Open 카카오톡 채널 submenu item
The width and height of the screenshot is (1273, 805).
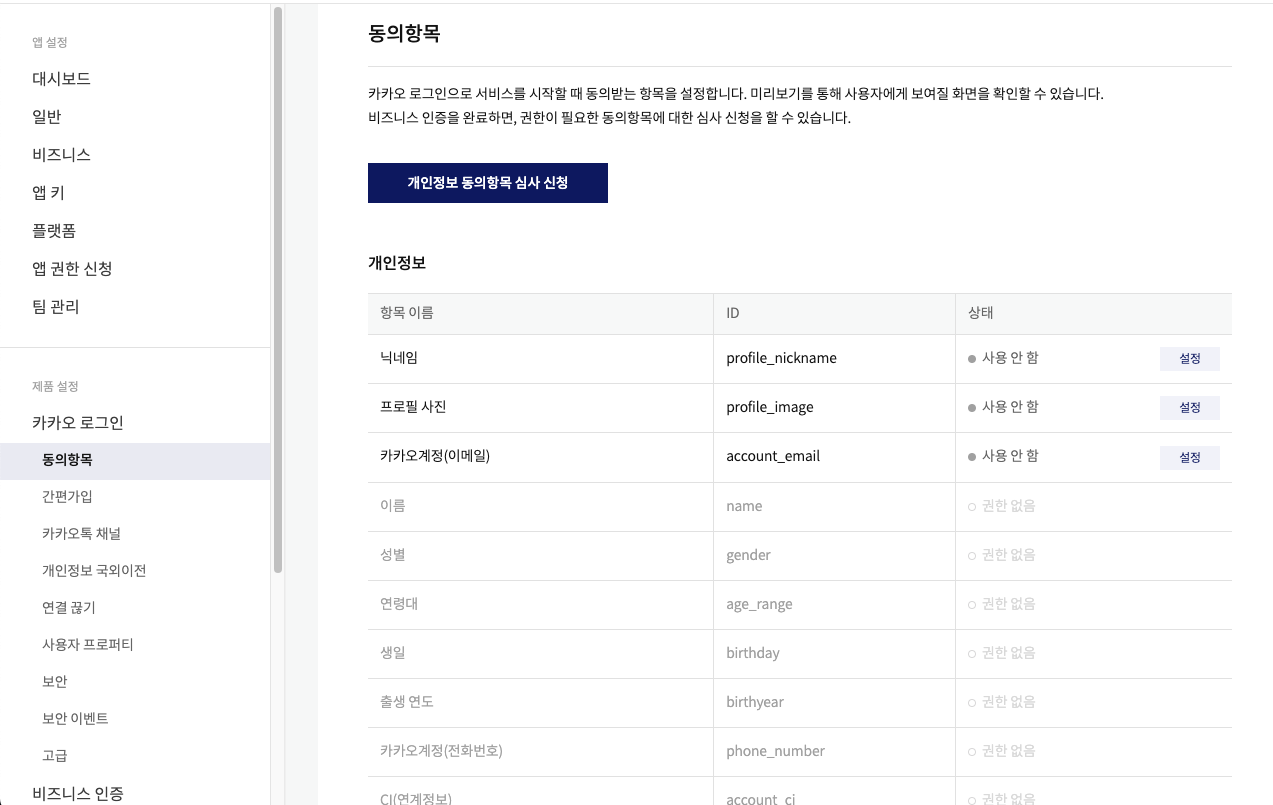(x=81, y=534)
